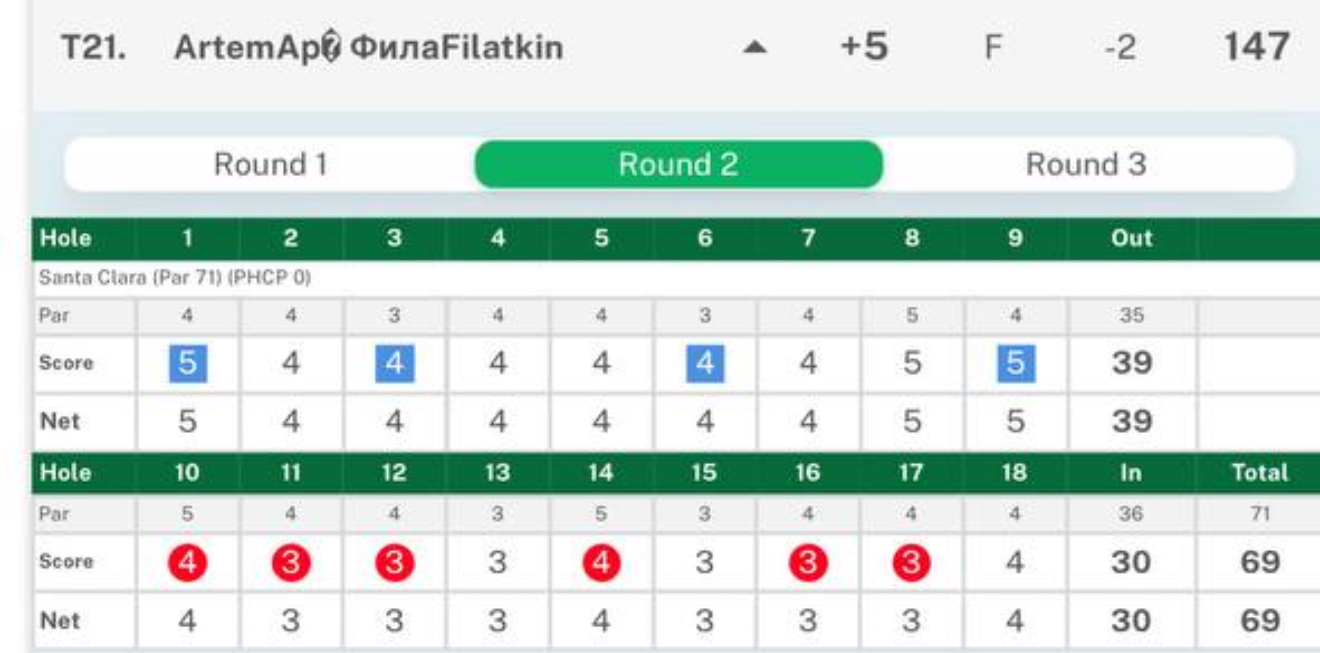This screenshot has height=653, width=1320.
Task: Click the player's total score of 147
Action: 1256,47
